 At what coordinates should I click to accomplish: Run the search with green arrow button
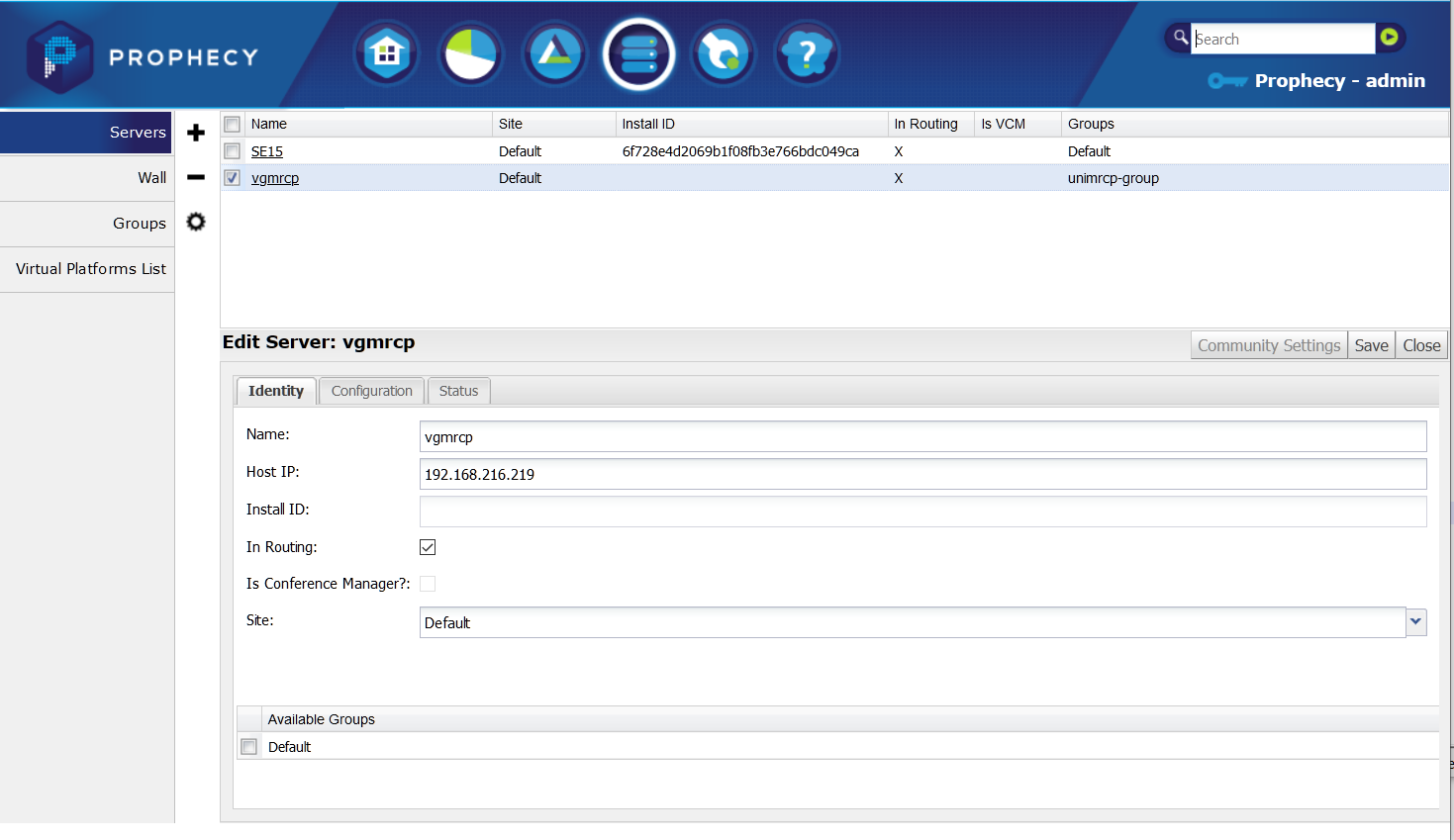(x=1390, y=38)
